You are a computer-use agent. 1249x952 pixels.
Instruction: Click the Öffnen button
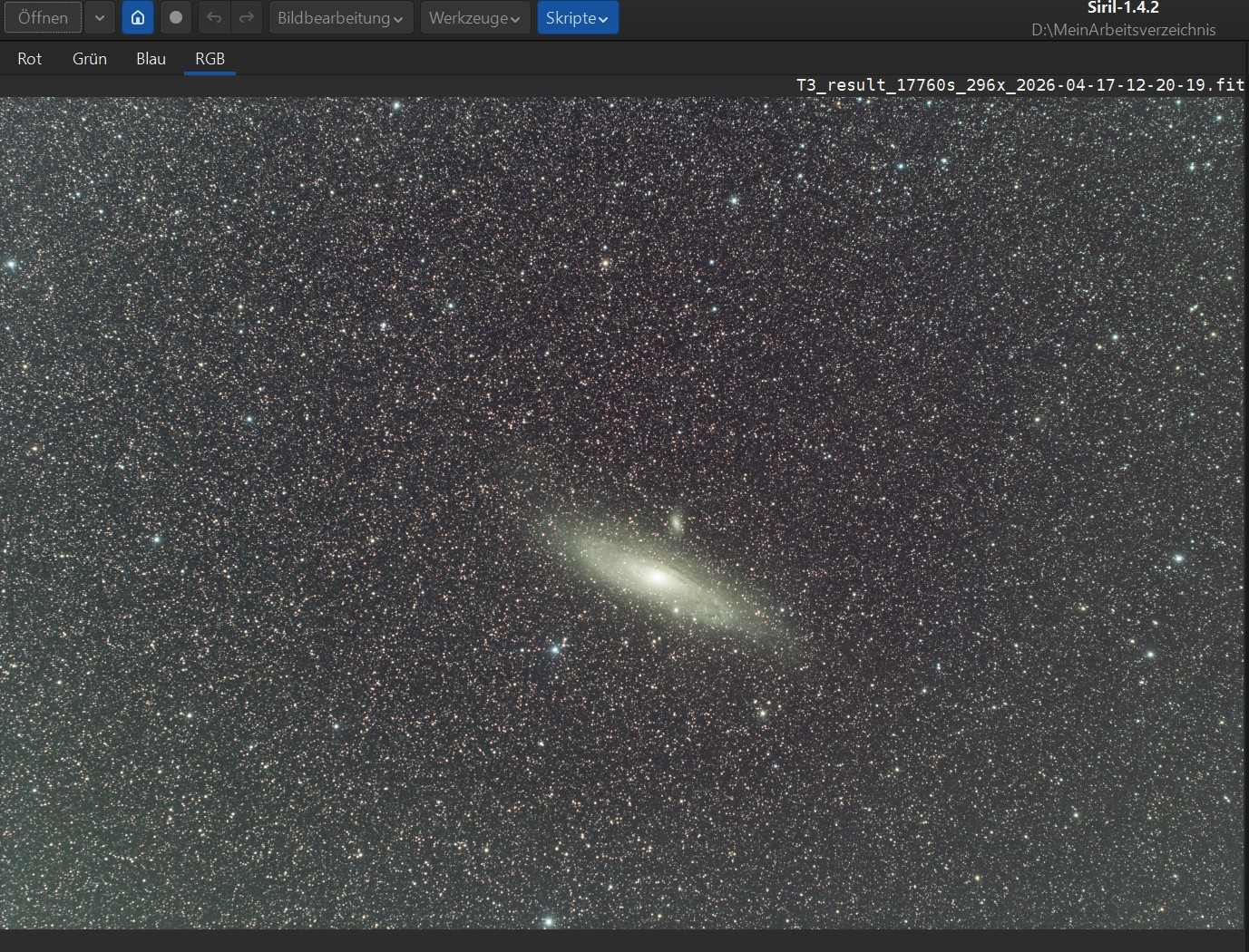(43, 18)
